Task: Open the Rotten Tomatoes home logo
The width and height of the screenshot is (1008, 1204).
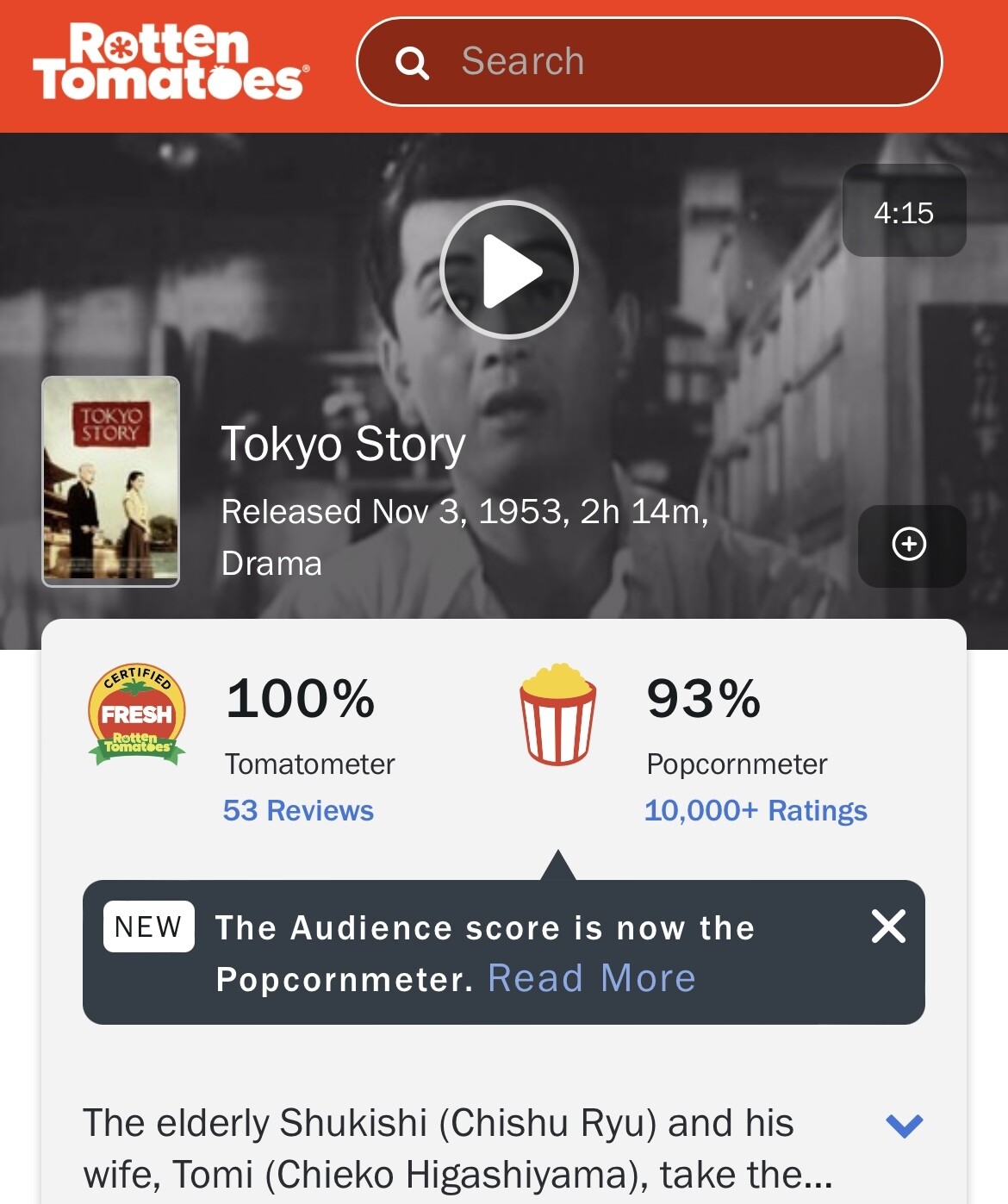Action: [x=171, y=61]
